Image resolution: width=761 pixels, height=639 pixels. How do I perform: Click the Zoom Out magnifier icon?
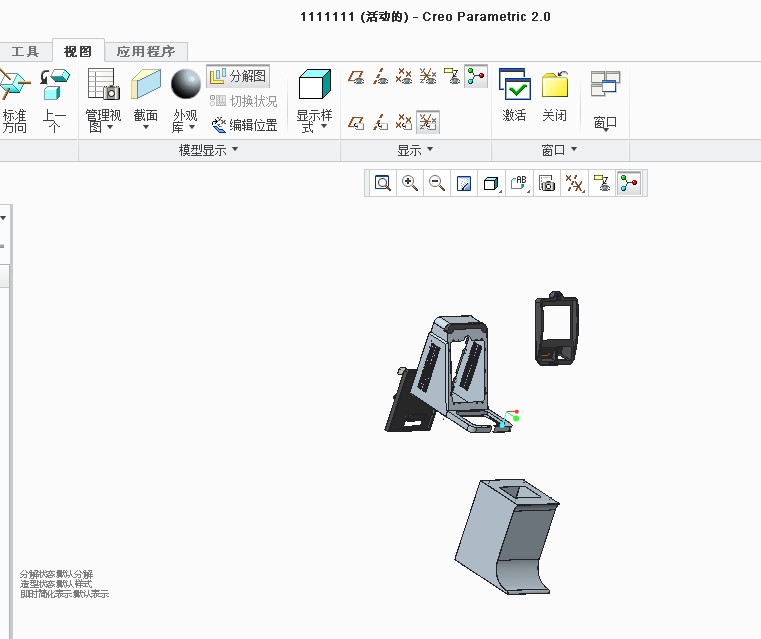pos(437,183)
